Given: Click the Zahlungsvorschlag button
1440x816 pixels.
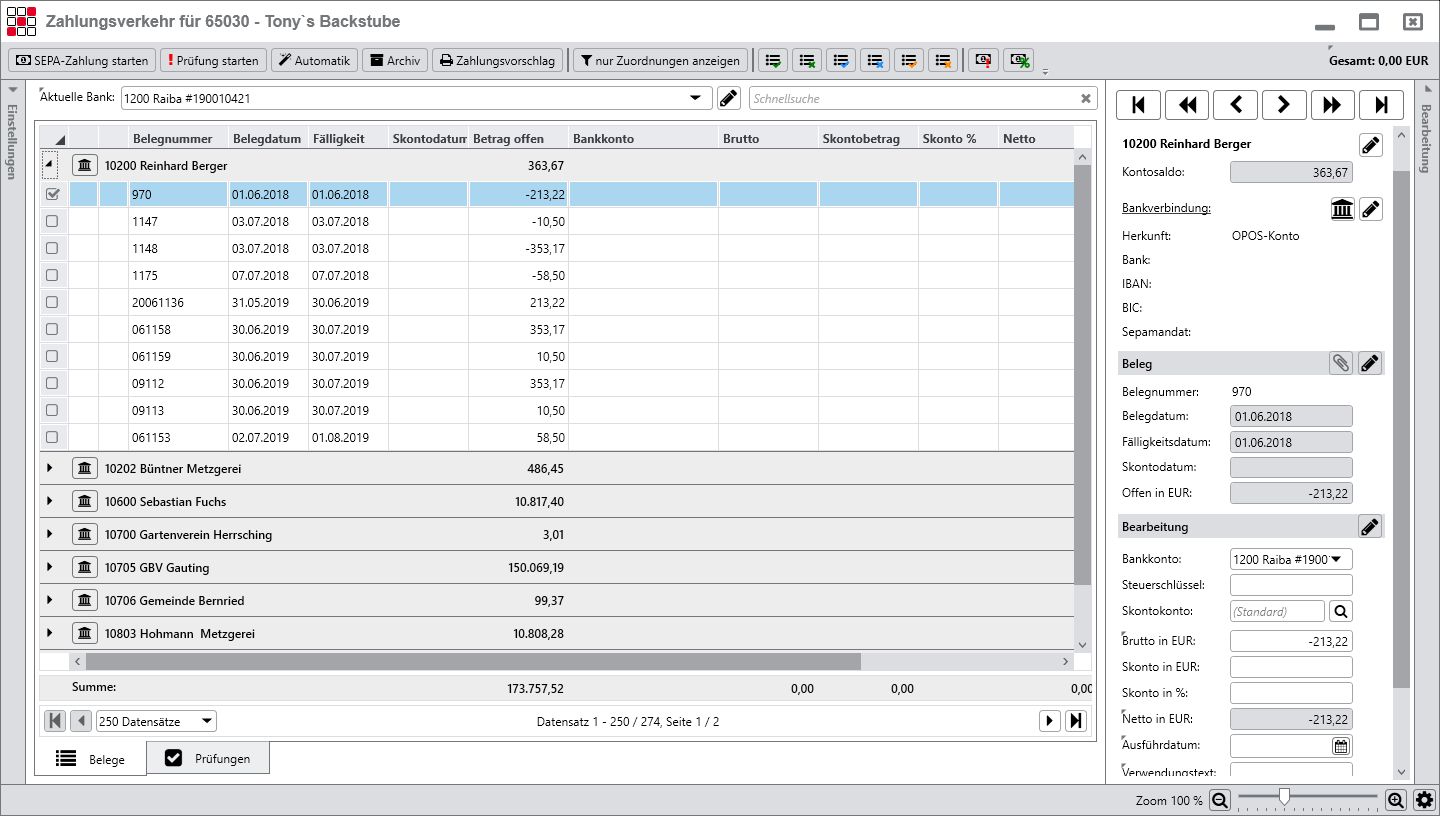Looking at the screenshot, I should (x=498, y=60).
